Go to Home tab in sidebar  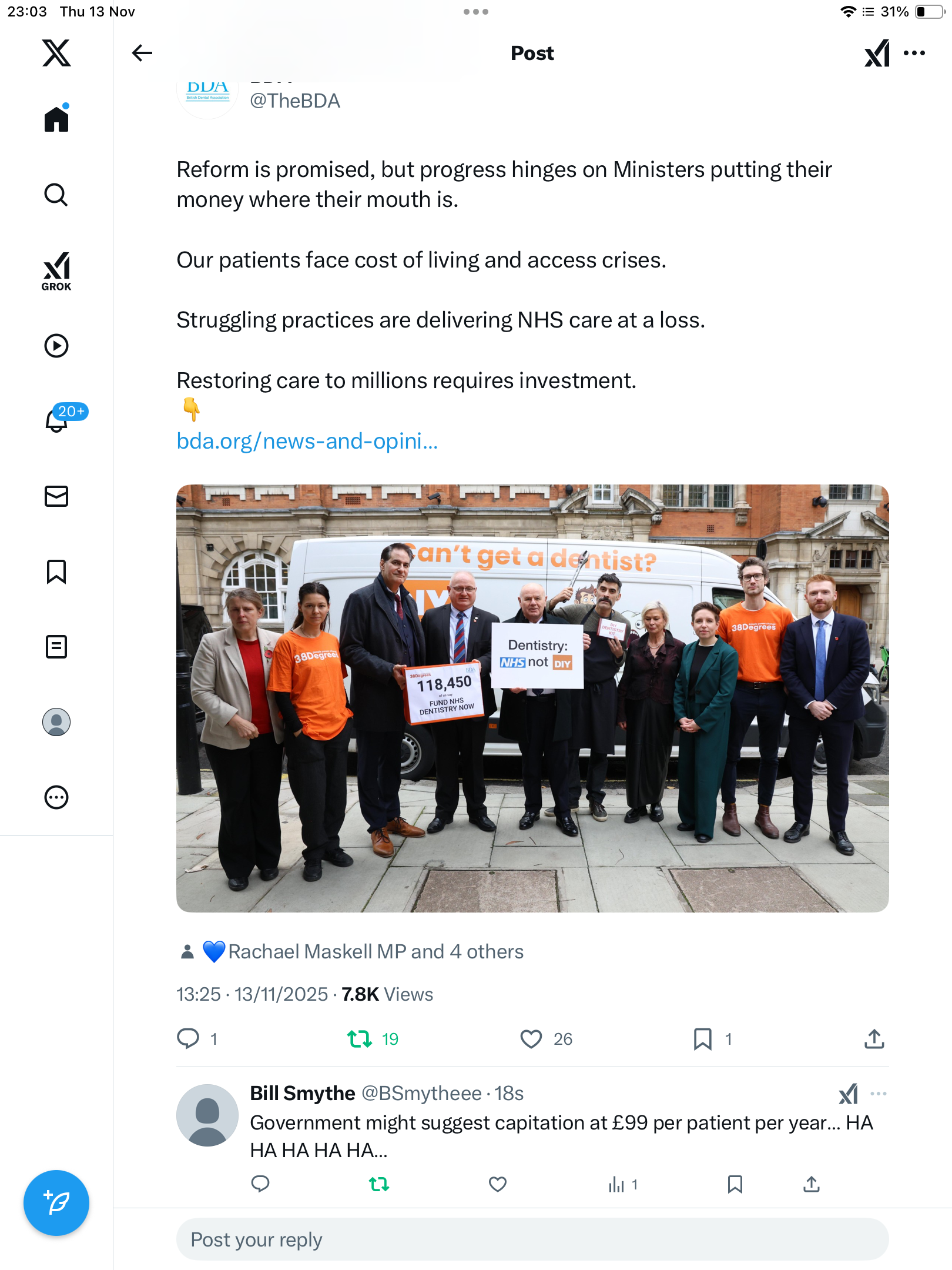[x=56, y=119]
